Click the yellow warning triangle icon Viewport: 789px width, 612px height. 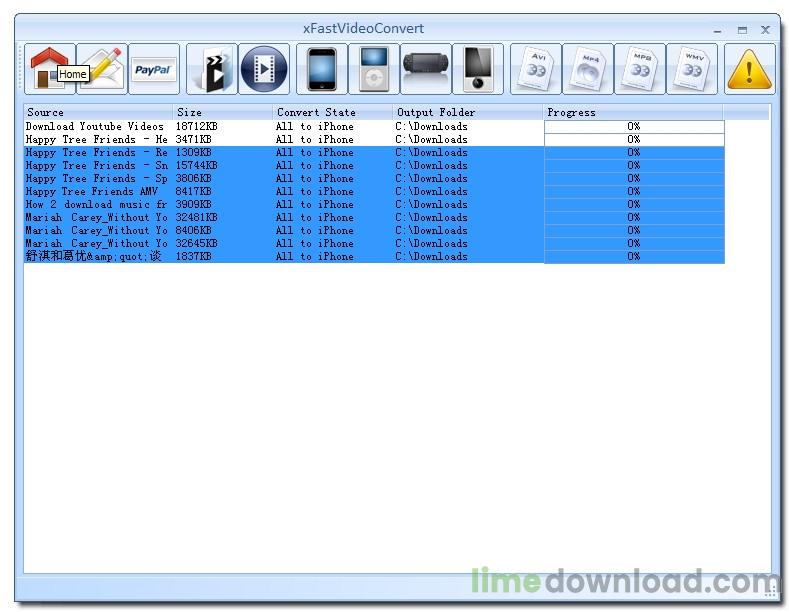coord(750,69)
